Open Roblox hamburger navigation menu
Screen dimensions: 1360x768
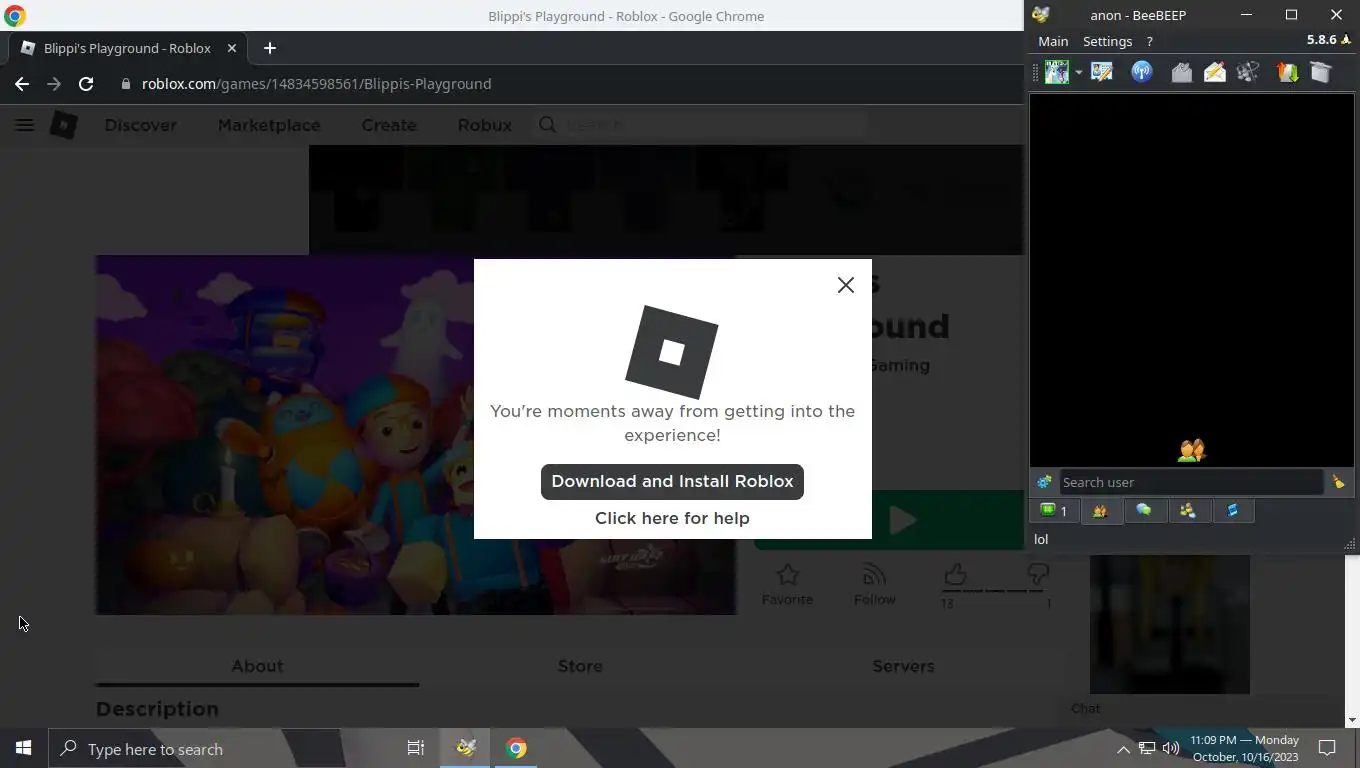24,125
